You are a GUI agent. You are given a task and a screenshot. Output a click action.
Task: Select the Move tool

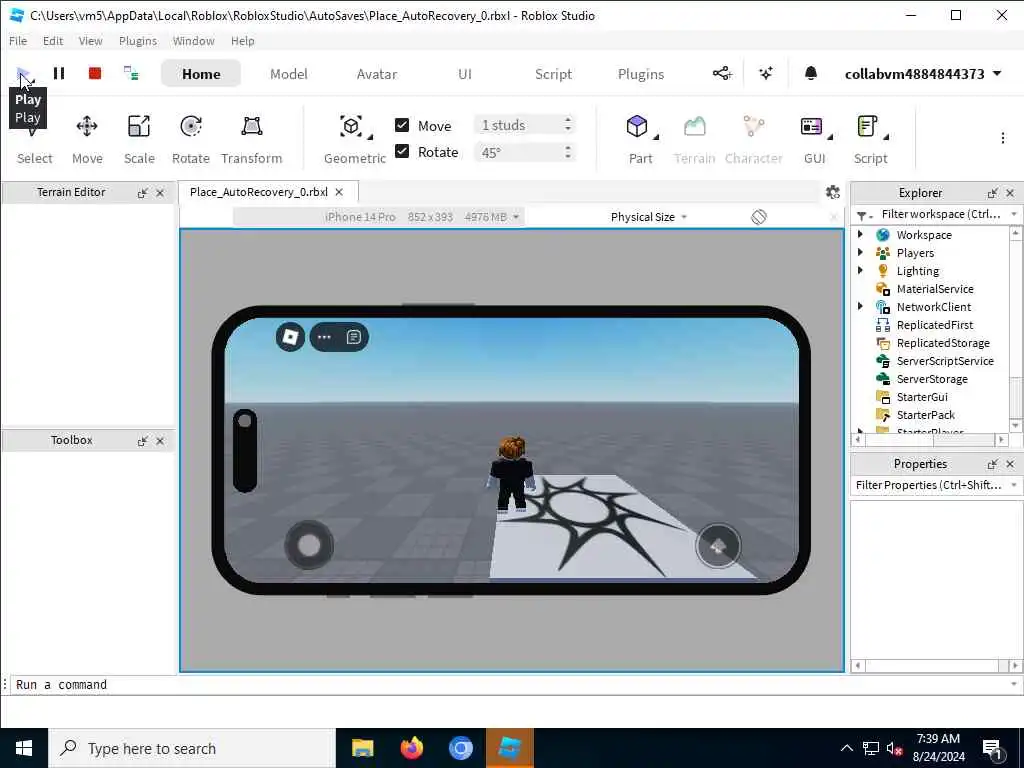pyautogui.click(x=87, y=139)
